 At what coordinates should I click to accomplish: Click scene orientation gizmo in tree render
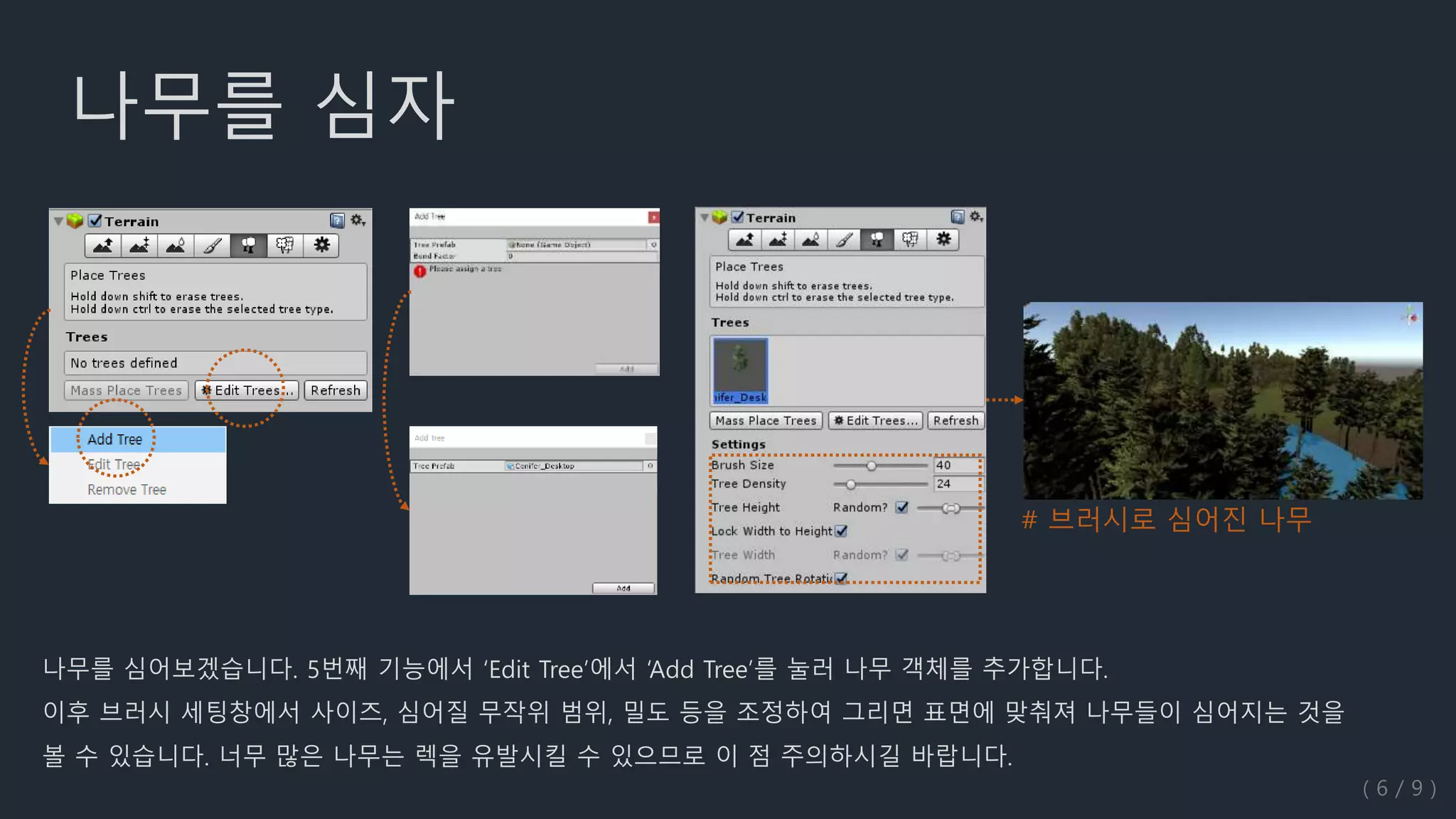pos(1409,316)
